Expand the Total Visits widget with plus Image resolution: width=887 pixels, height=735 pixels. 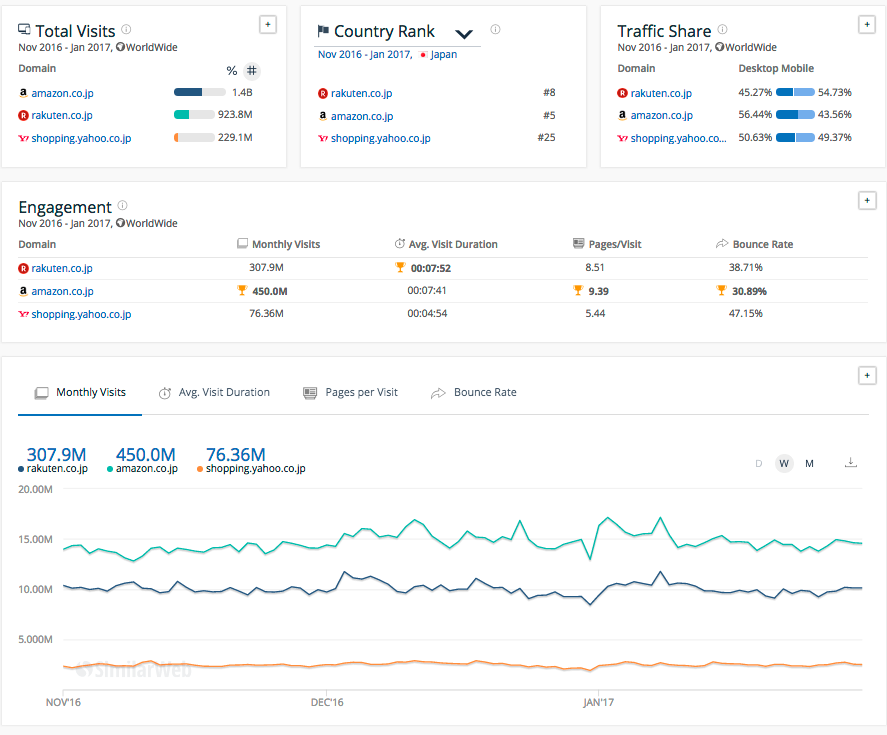tap(268, 24)
